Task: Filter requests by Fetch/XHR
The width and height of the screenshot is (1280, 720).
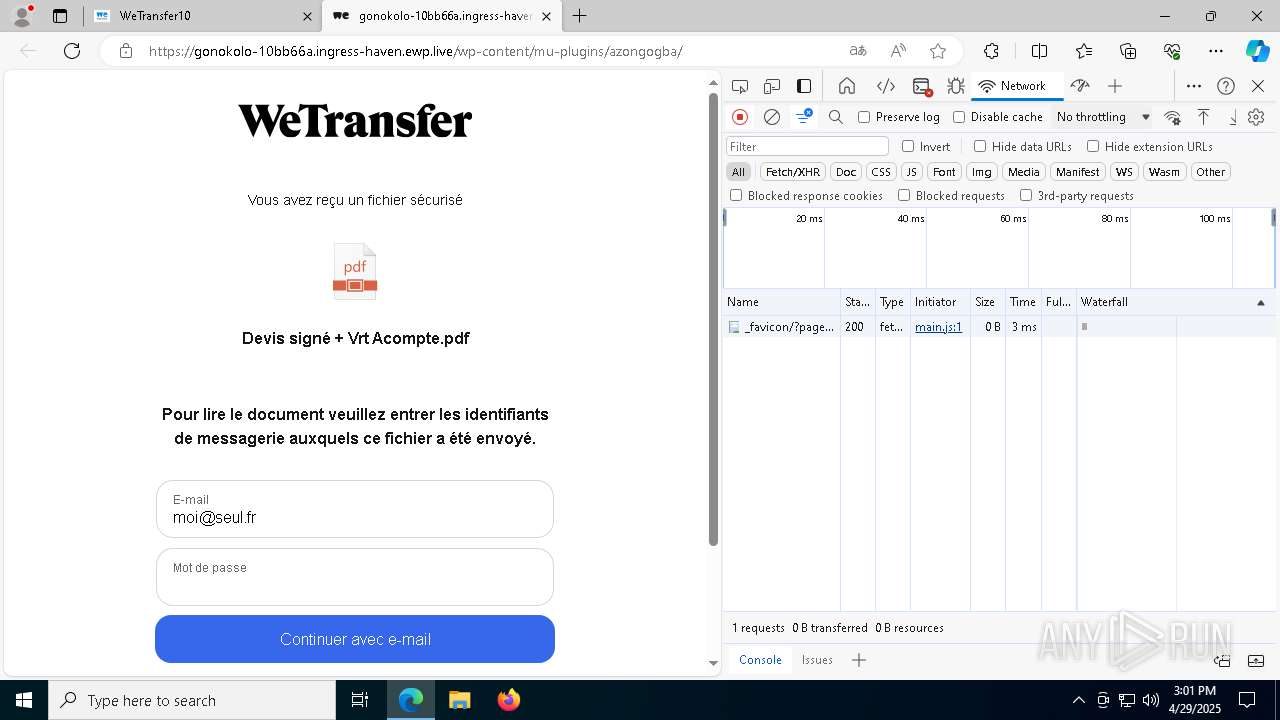Action: pyautogui.click(x=793, y=172)
